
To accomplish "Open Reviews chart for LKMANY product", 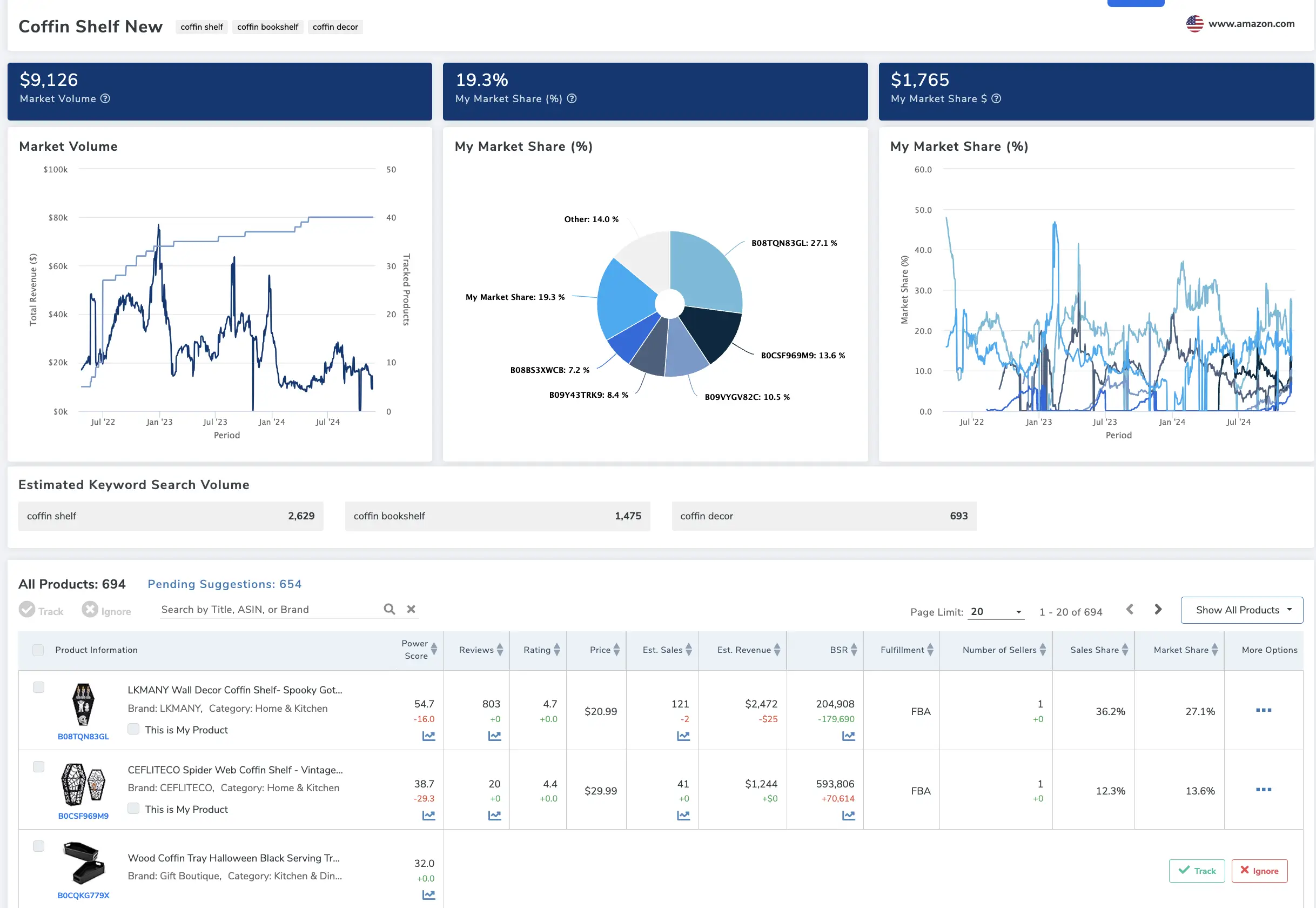I will point(495,736).
